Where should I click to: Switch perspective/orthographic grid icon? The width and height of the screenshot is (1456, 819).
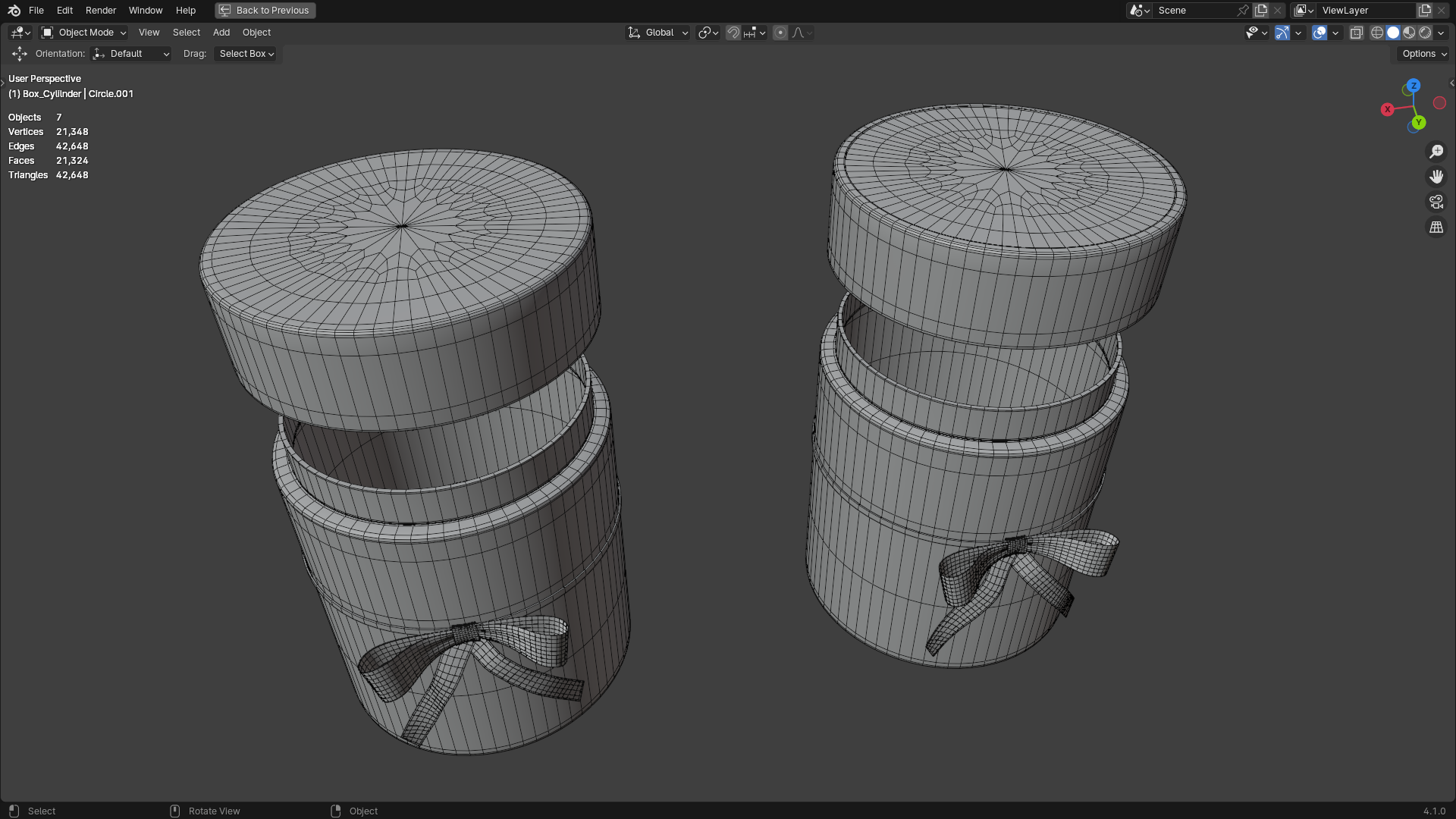[x=1436, y=227]
